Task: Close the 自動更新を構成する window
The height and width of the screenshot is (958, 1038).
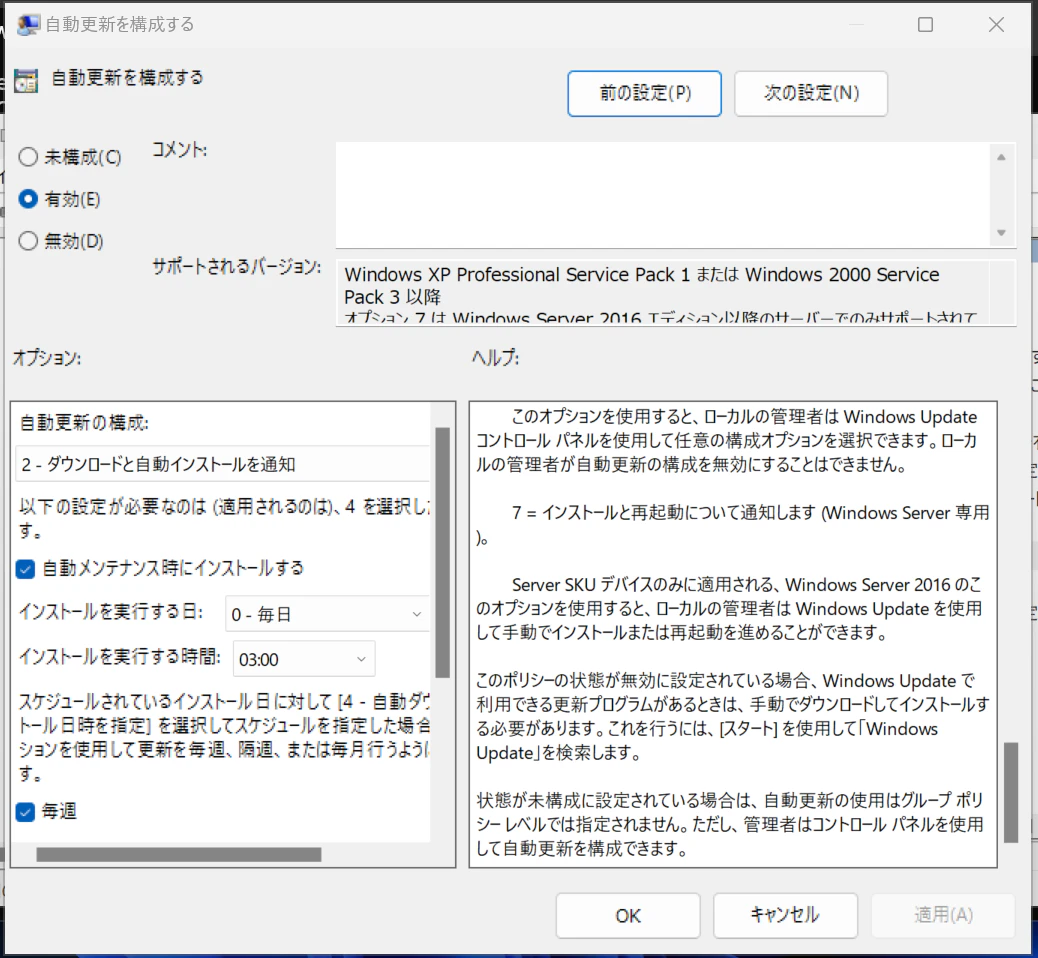Action: [996, 25]
